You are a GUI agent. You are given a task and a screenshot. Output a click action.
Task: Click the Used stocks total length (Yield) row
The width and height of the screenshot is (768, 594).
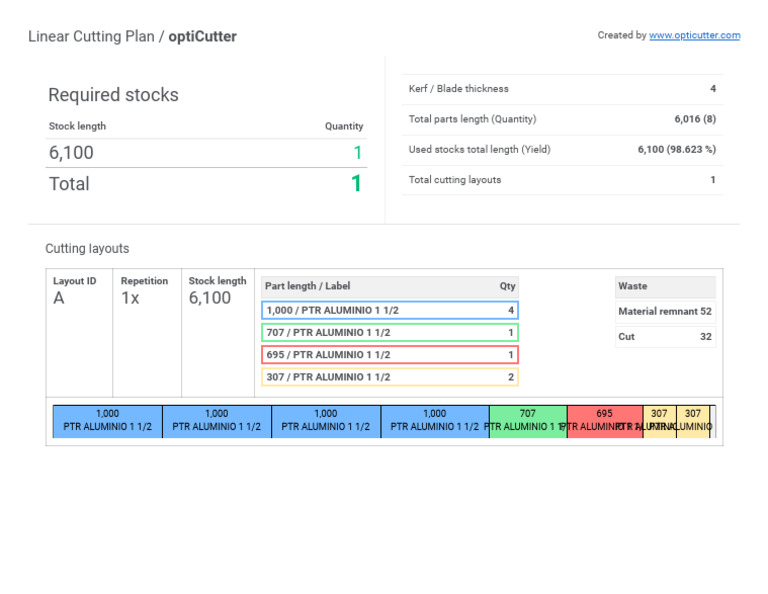click(x=562, y=149)
